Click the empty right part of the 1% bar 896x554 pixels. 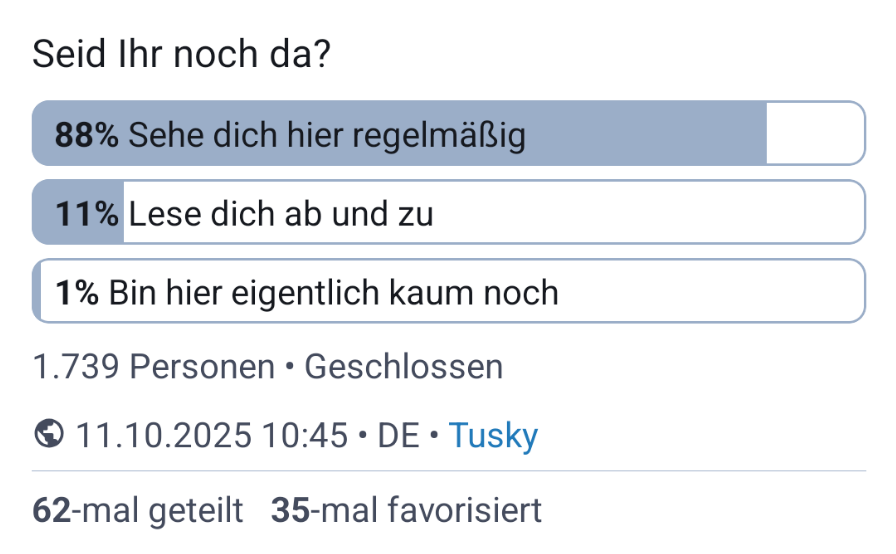pos(710,292)
